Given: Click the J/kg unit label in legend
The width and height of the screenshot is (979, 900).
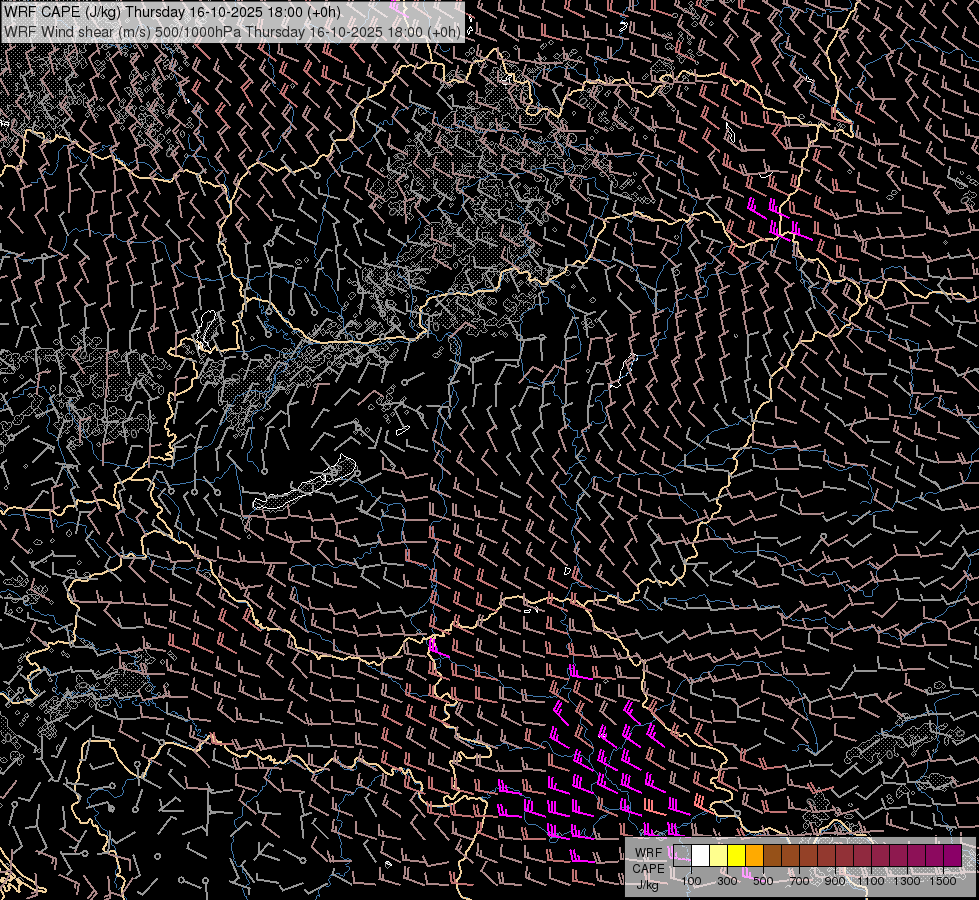Looking at the screenshot, I should (648, 884).
